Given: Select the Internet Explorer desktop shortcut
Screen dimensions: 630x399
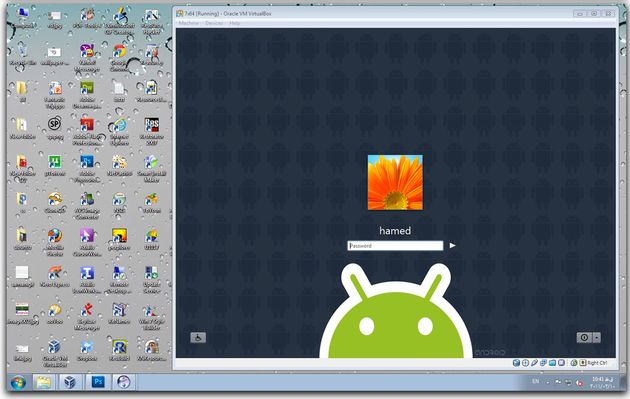Looking at the screenshot, I should (x=119, y=131).
